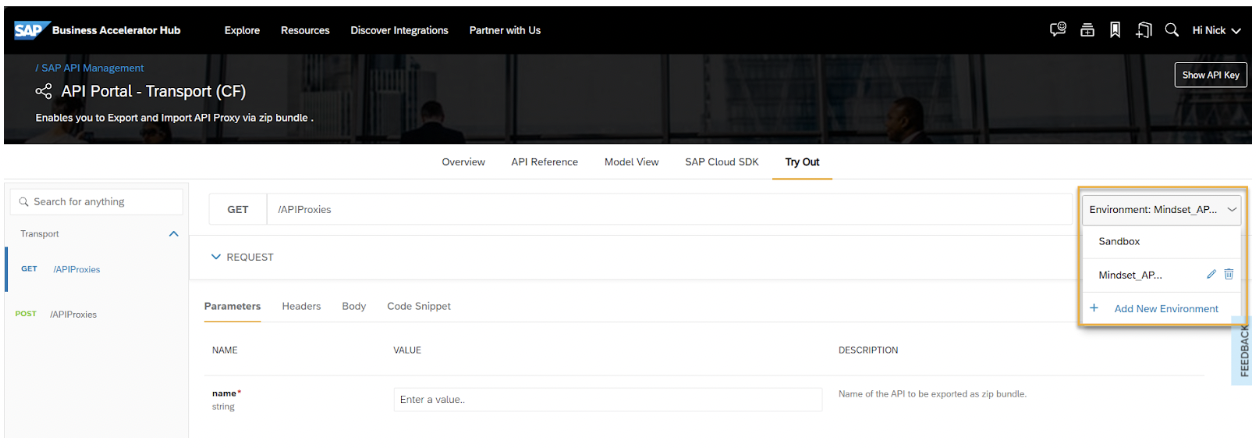Focus the Search for anything field
Image resolution: width=1256 pixels, height=448 pixels.
point(97,201)
